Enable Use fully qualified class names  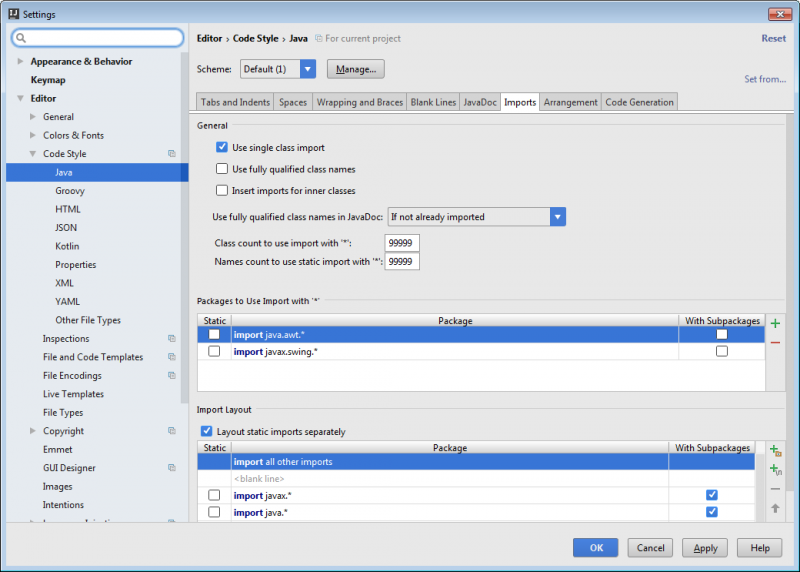coord(223,169)
